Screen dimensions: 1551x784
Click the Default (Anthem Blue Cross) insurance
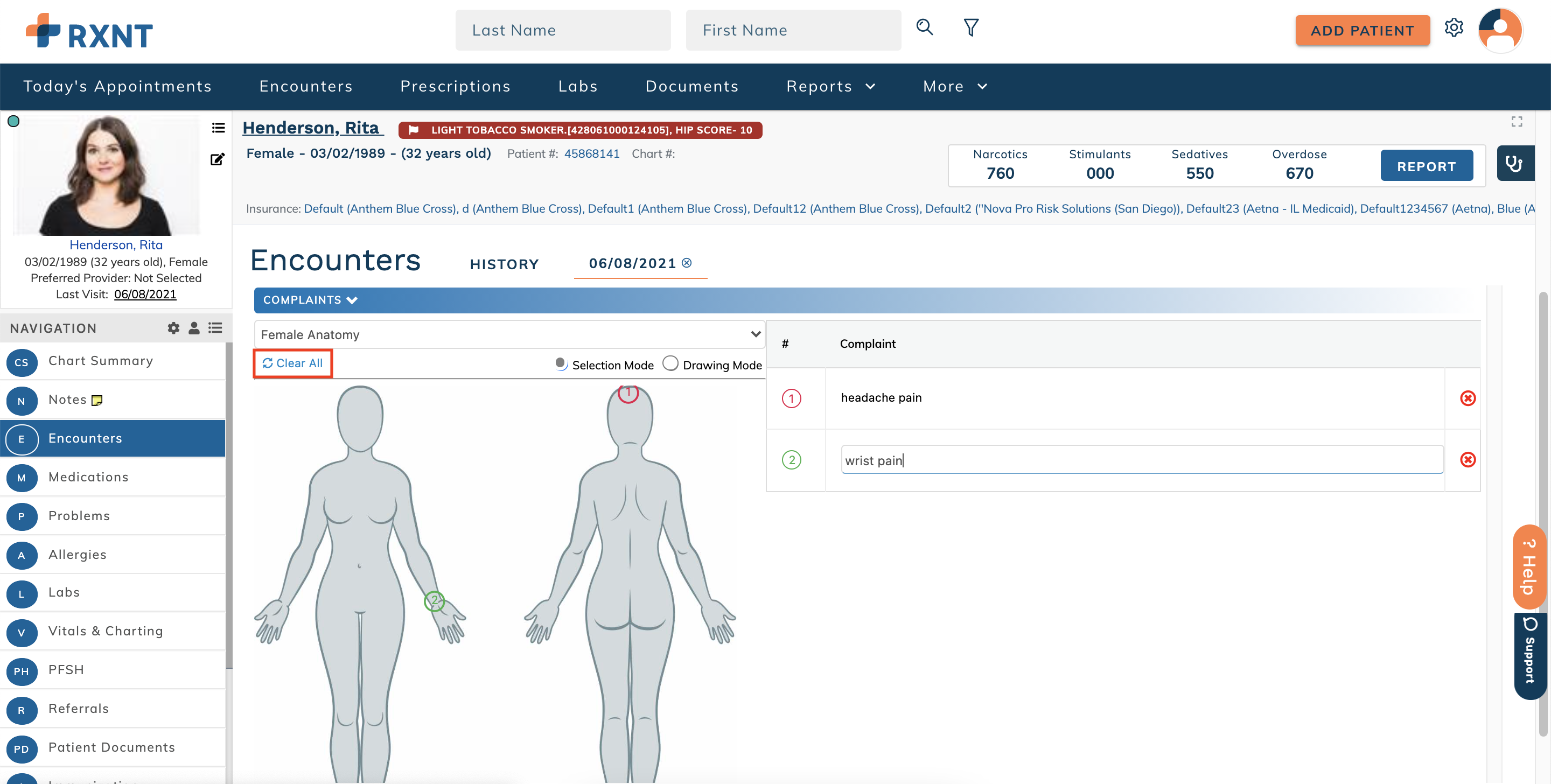point(380,208)
